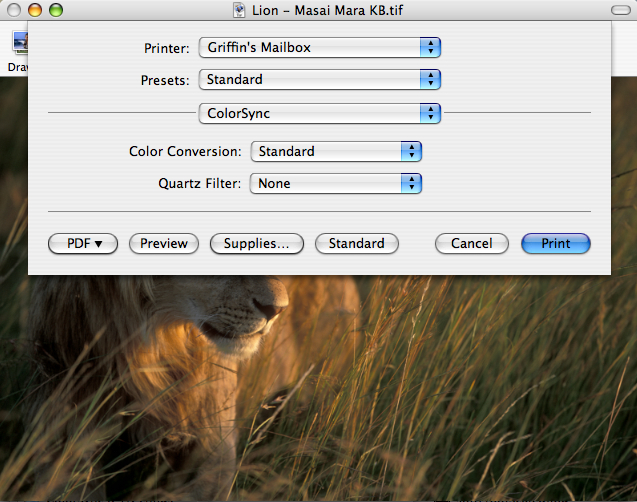Click the document icon in the title bar
The height and width of the screenshot is (502, 637).
pos(240,10)
